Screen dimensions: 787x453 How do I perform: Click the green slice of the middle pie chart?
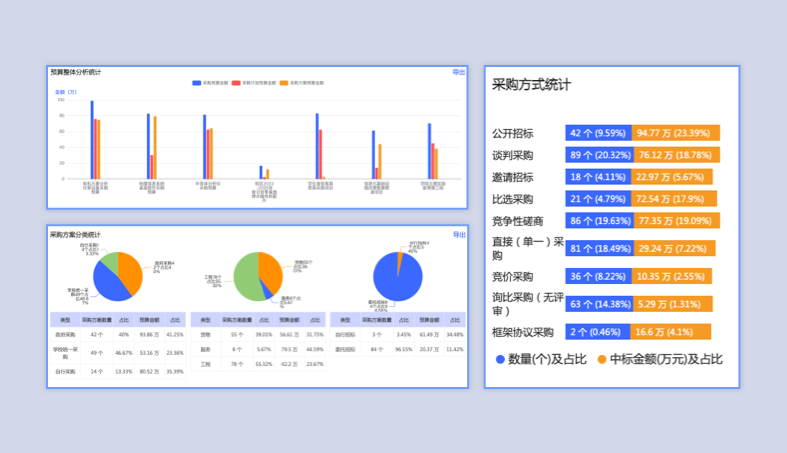click(245, 280)
